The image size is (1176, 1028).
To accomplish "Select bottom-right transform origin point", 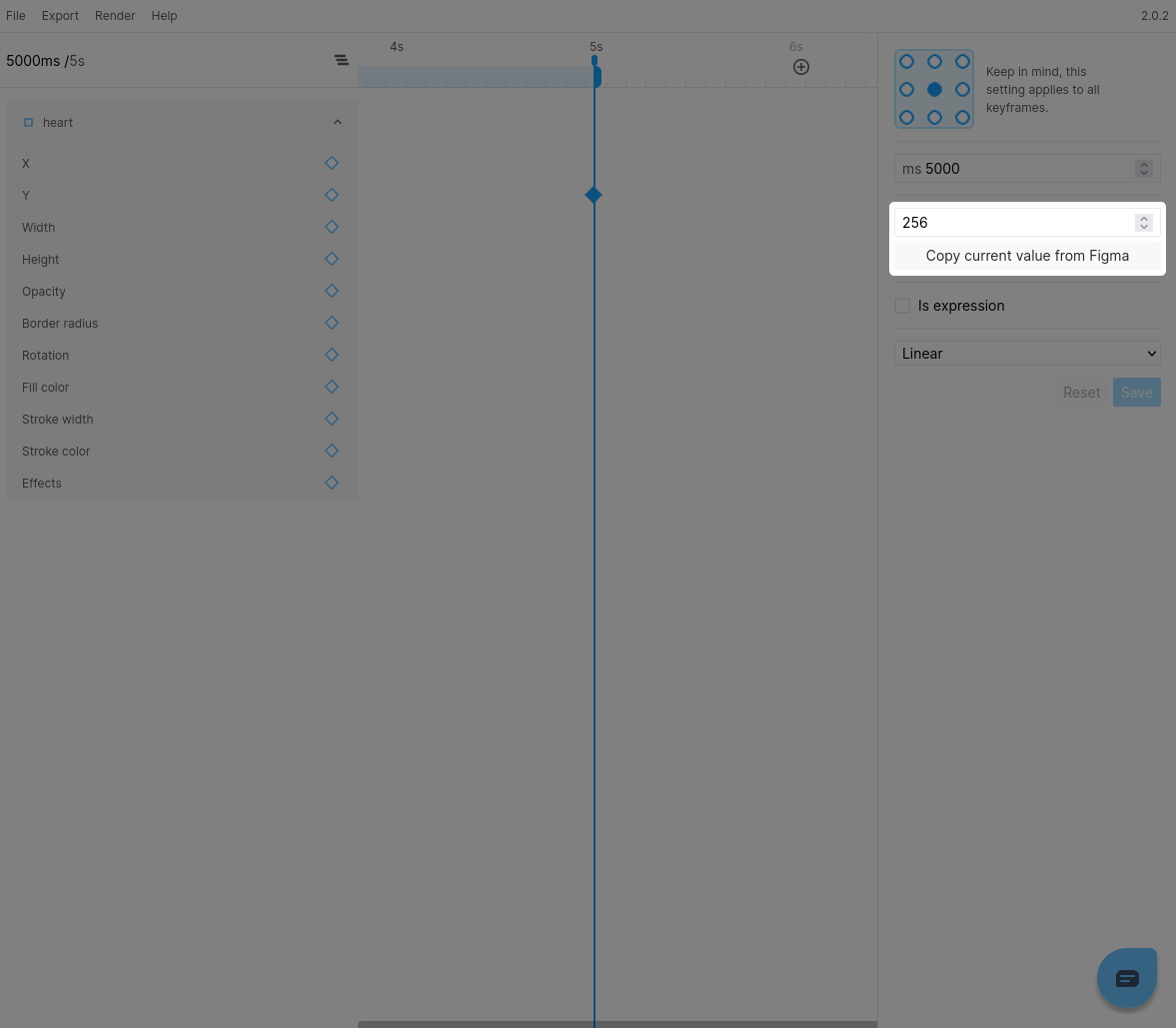I will point(962,117).
